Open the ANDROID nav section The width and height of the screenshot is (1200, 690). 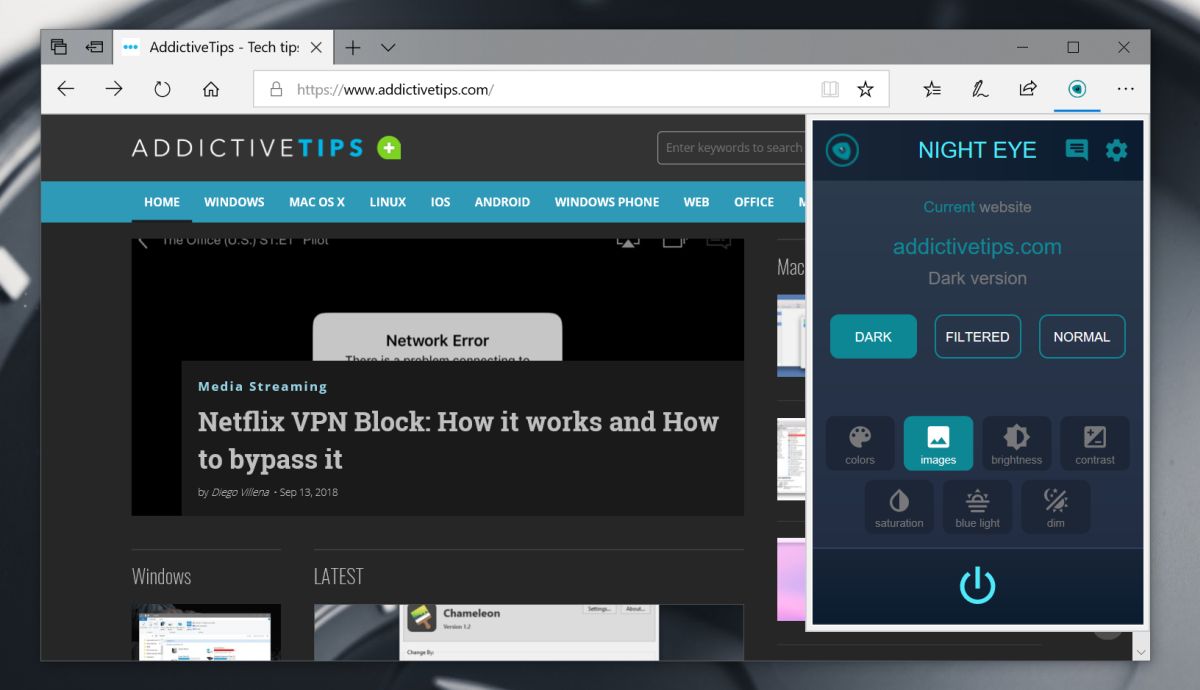click(502, 202)
